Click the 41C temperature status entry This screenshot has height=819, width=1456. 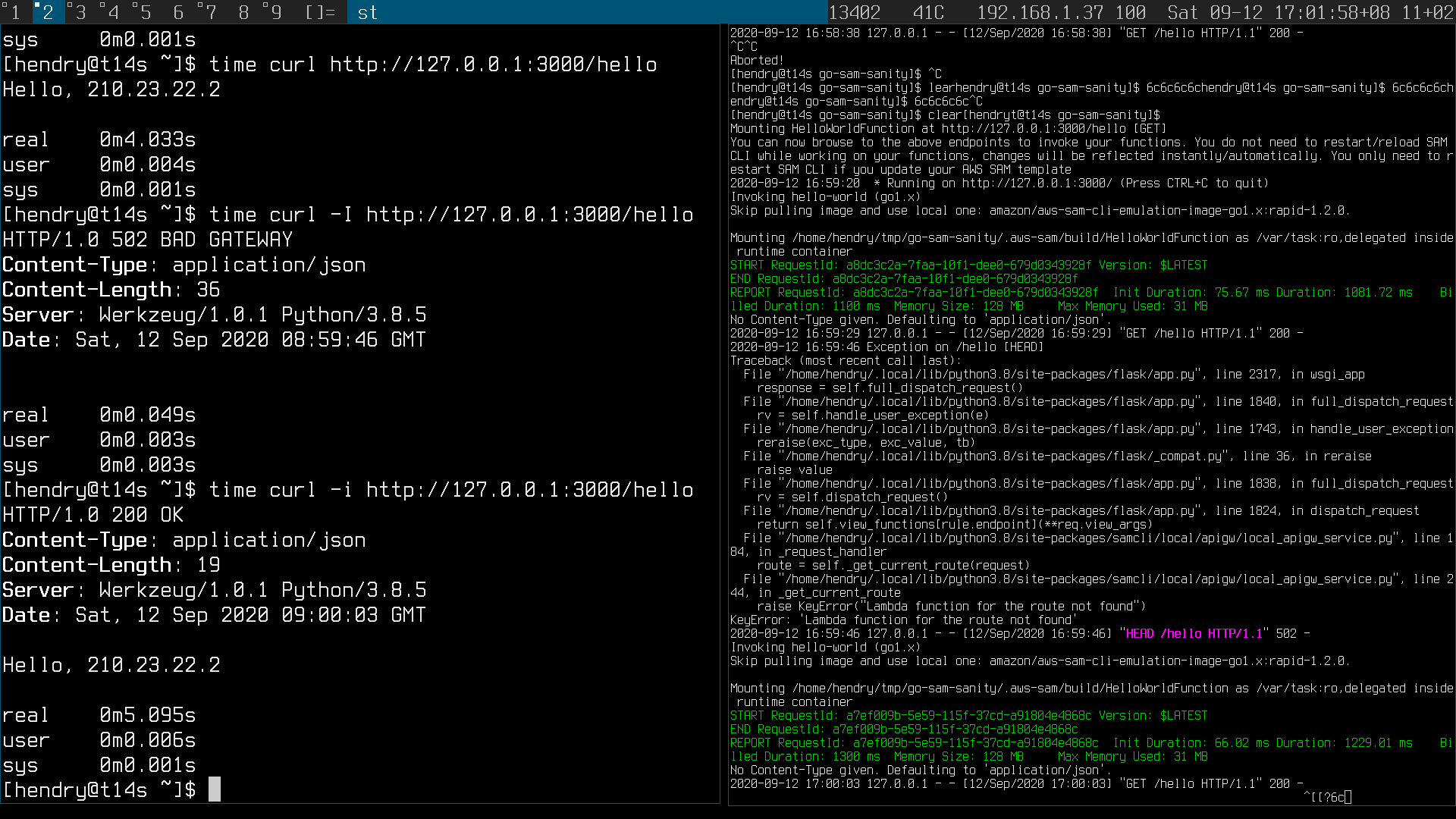[x=928, y=12]
